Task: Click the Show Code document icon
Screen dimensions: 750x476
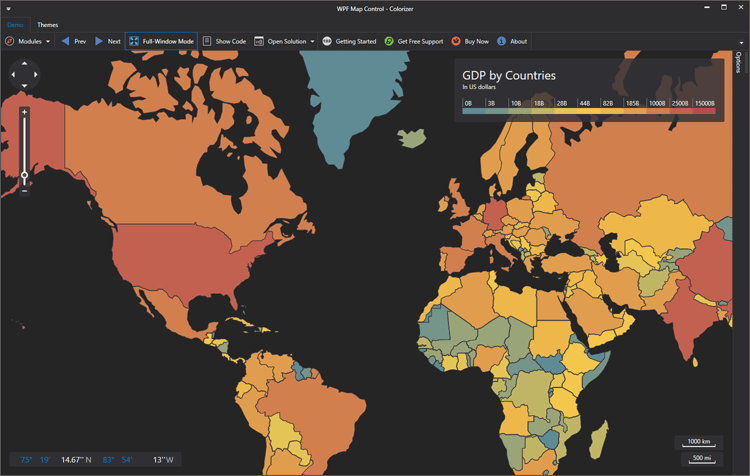Action: (x=207, y=41)
